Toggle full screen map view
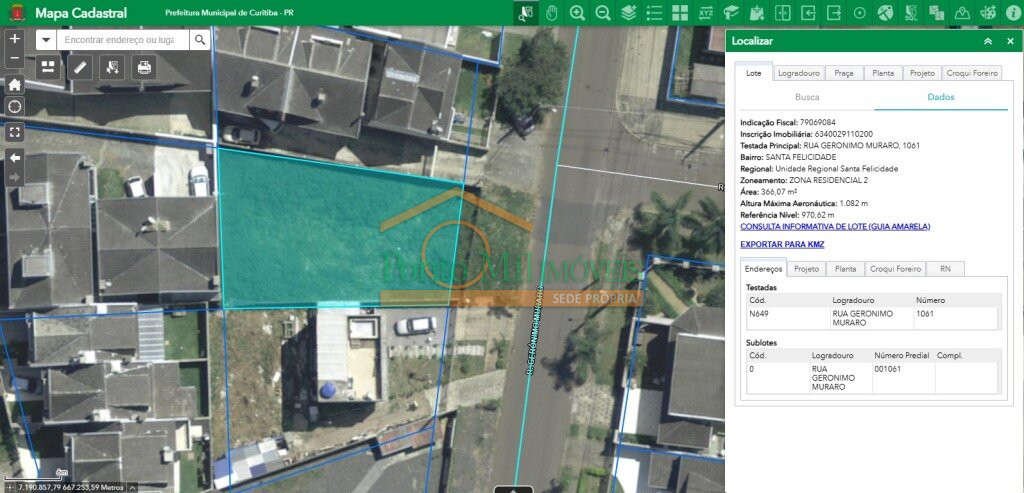This screenshot has width=1024, height=493. (x=14, y=132)
